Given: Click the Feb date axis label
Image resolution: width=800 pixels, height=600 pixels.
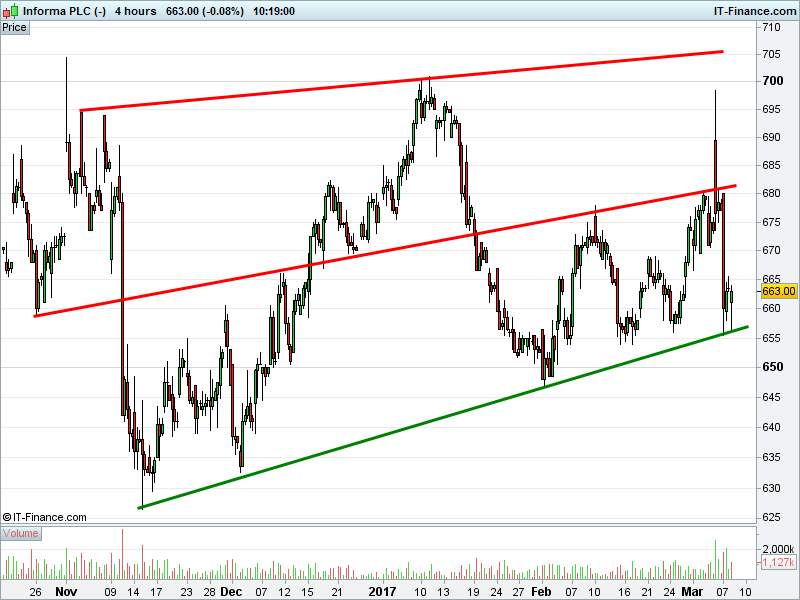Looking at the screenshot, I should click(x=541, y=591).
